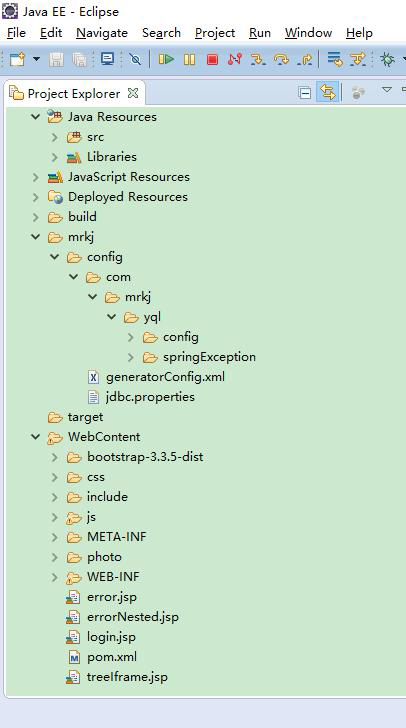
Task: Open the Navigate menu
Action: 102,33
